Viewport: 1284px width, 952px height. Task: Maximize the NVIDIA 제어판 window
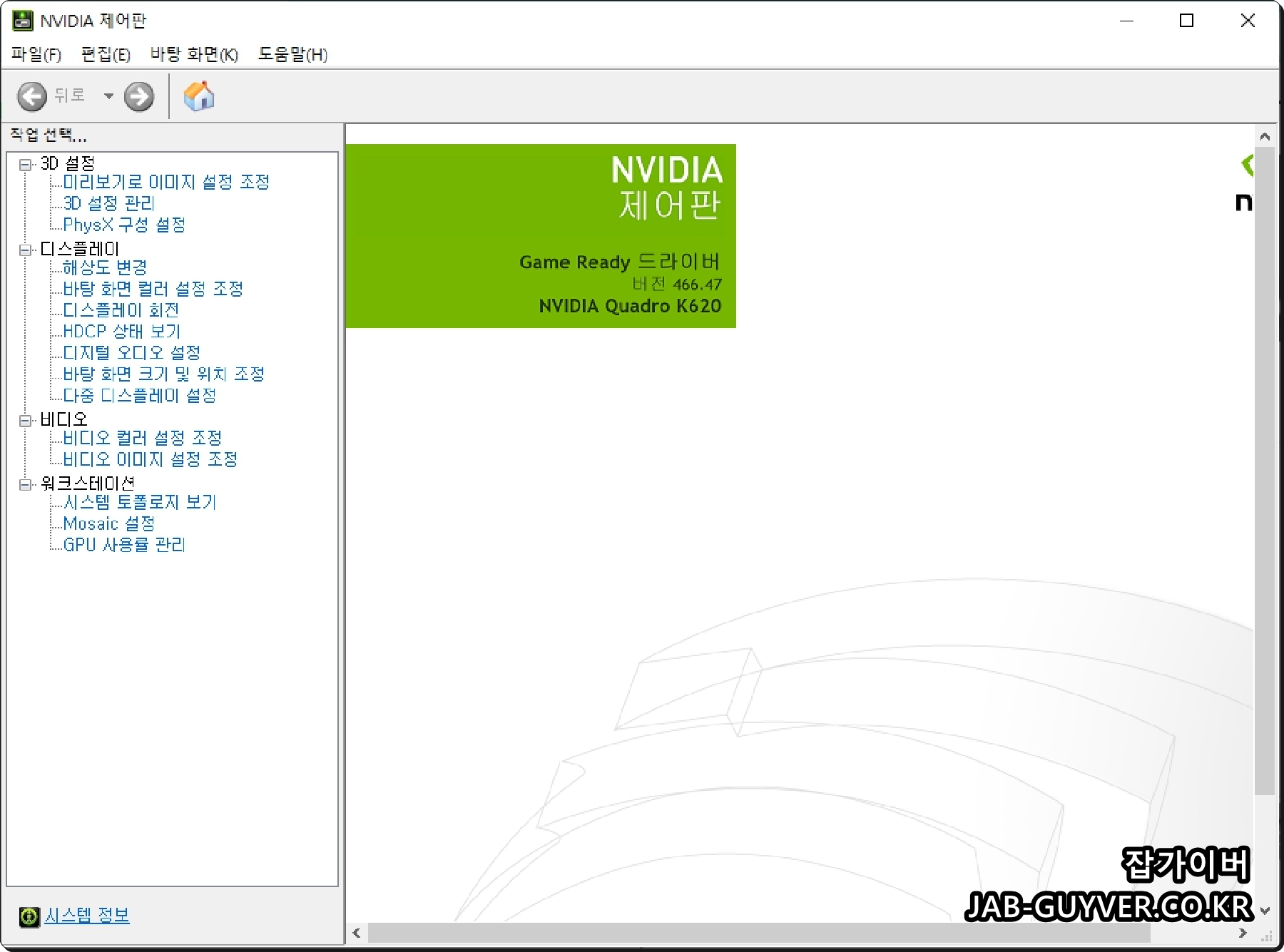tap(1186, 21)
